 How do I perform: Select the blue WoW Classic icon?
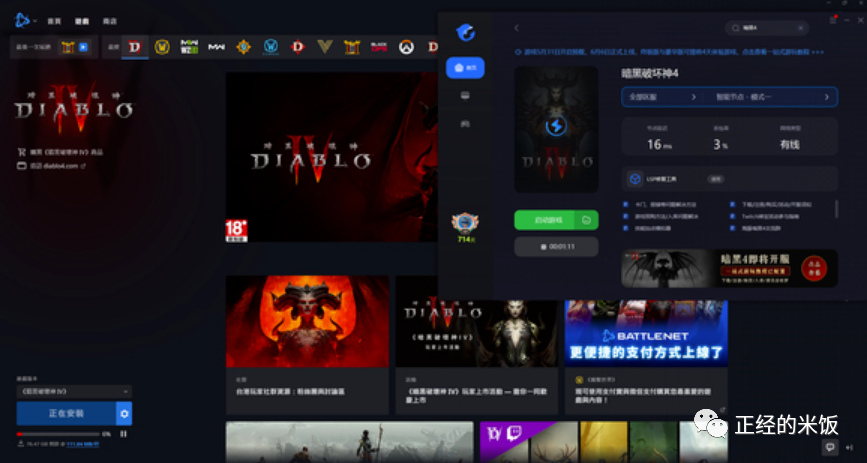pyautogui.click(x=270, y=47)
